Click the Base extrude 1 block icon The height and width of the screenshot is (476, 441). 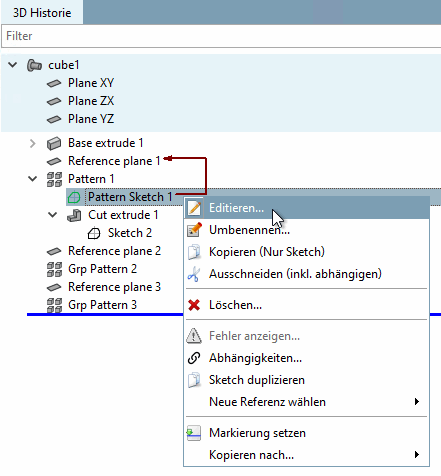[54, 144]
